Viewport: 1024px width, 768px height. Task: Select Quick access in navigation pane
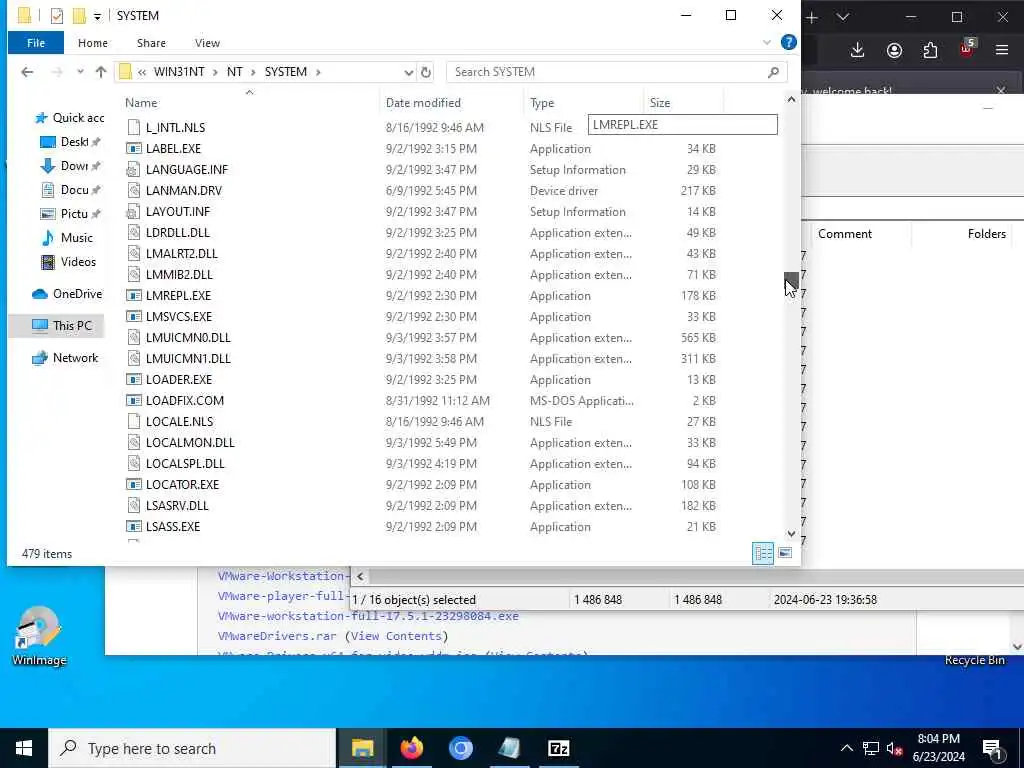point(69,118)
